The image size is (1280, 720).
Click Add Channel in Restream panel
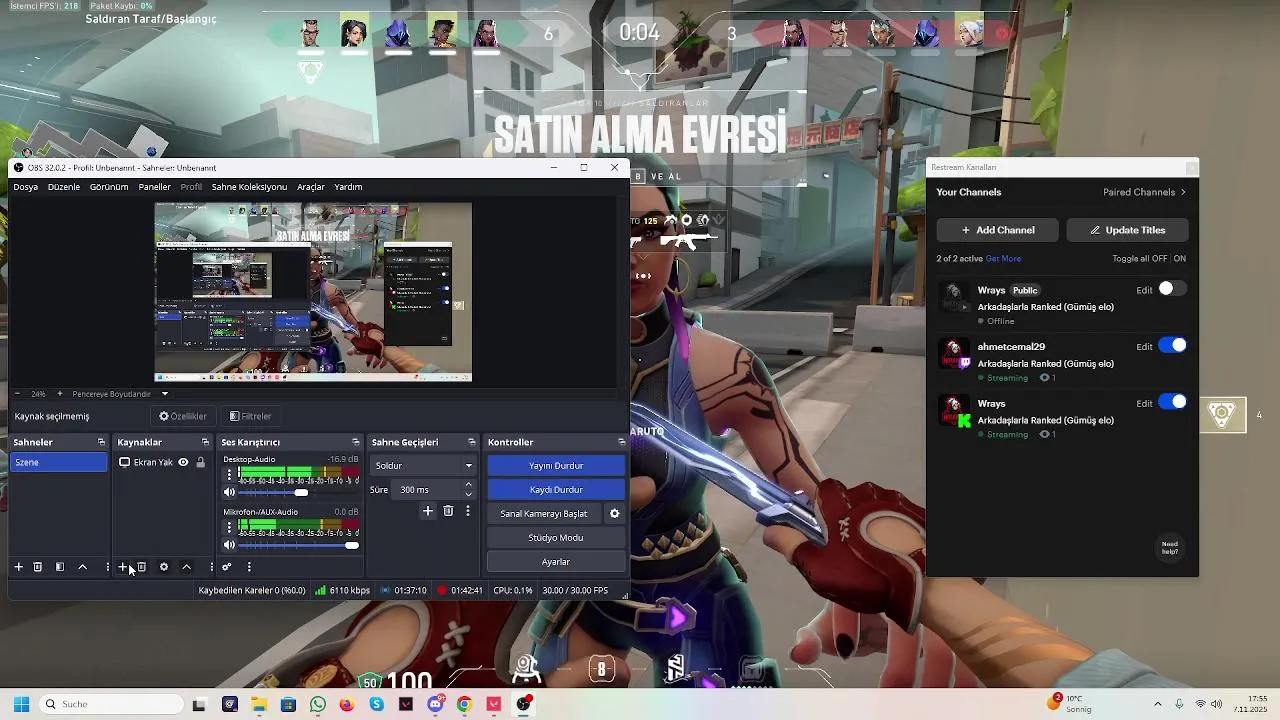[x=997, y=230]
